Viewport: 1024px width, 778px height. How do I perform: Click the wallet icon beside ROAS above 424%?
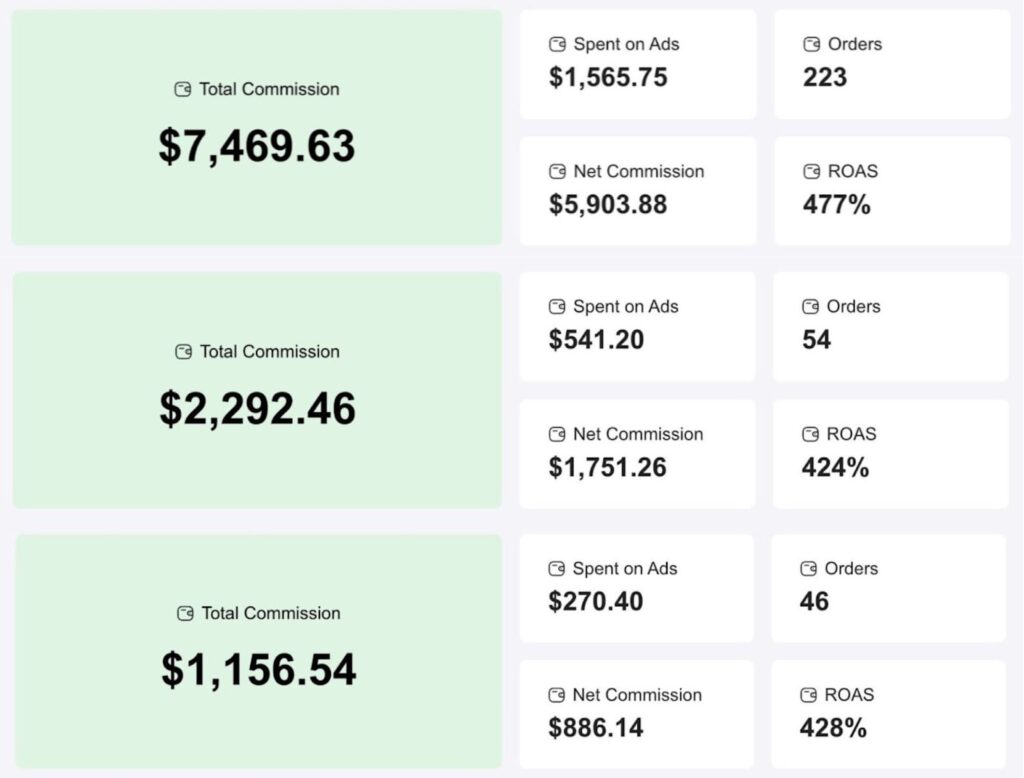tap(810, 434)
